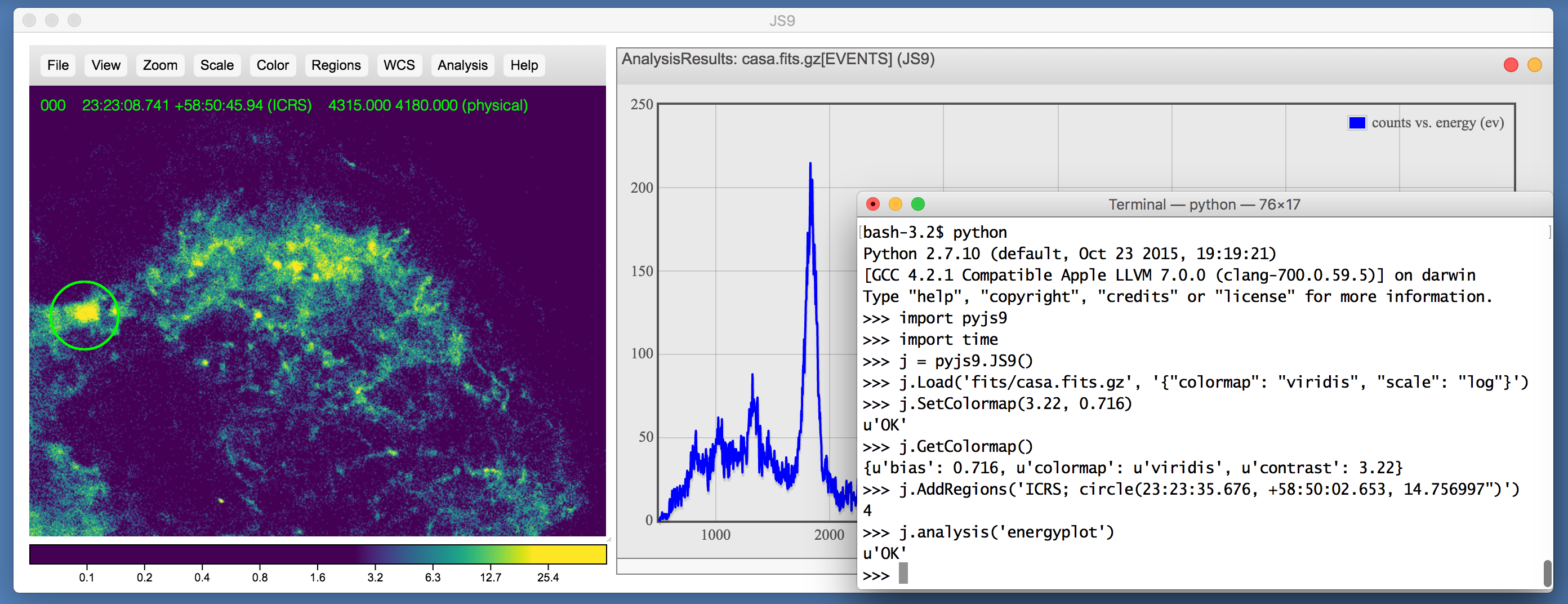
Task: Click the 'import pyjs9' line in Terminal
Action: (935, 318)
